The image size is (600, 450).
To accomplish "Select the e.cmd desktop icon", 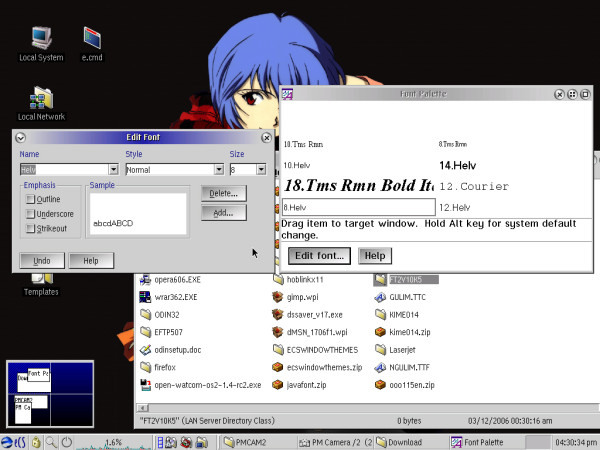I will click(92, 38).
